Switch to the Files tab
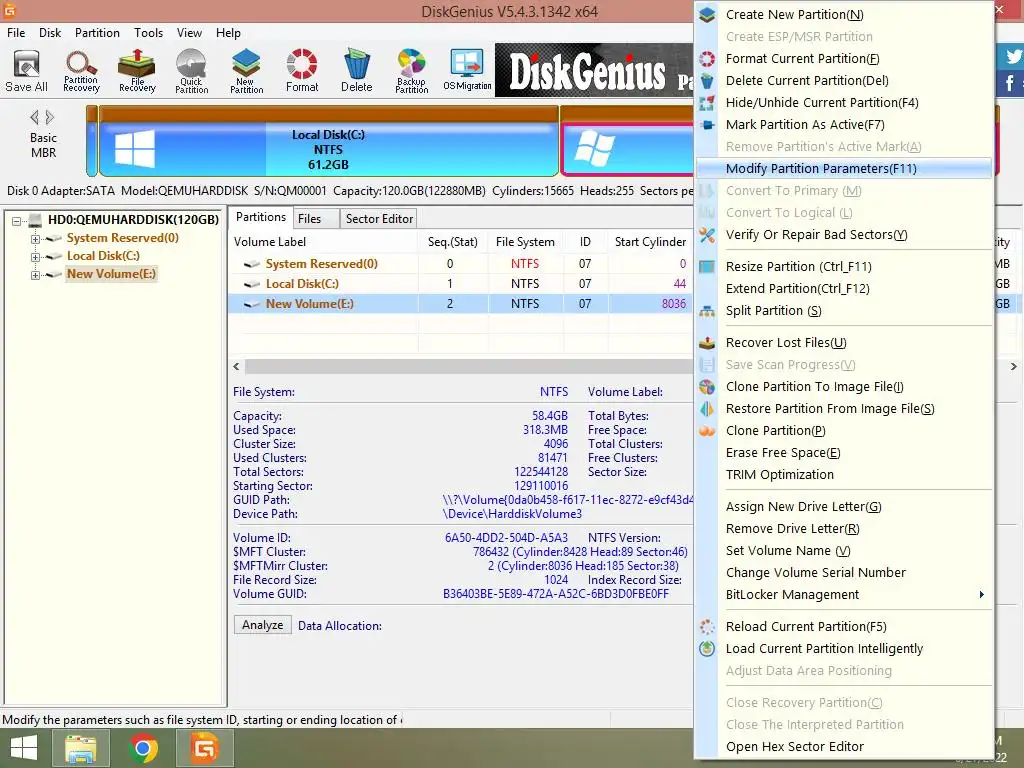 point(315,219)
